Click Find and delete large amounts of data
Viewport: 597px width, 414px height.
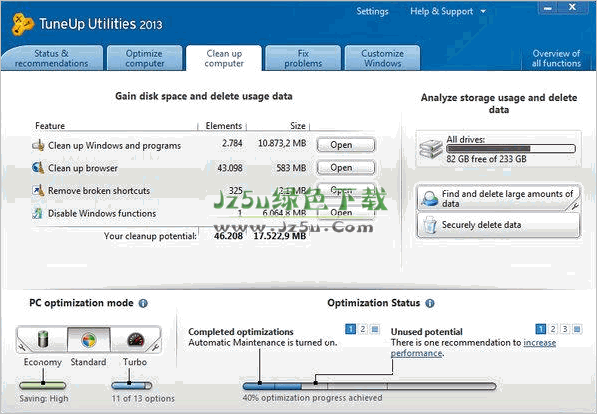point(498,198)
